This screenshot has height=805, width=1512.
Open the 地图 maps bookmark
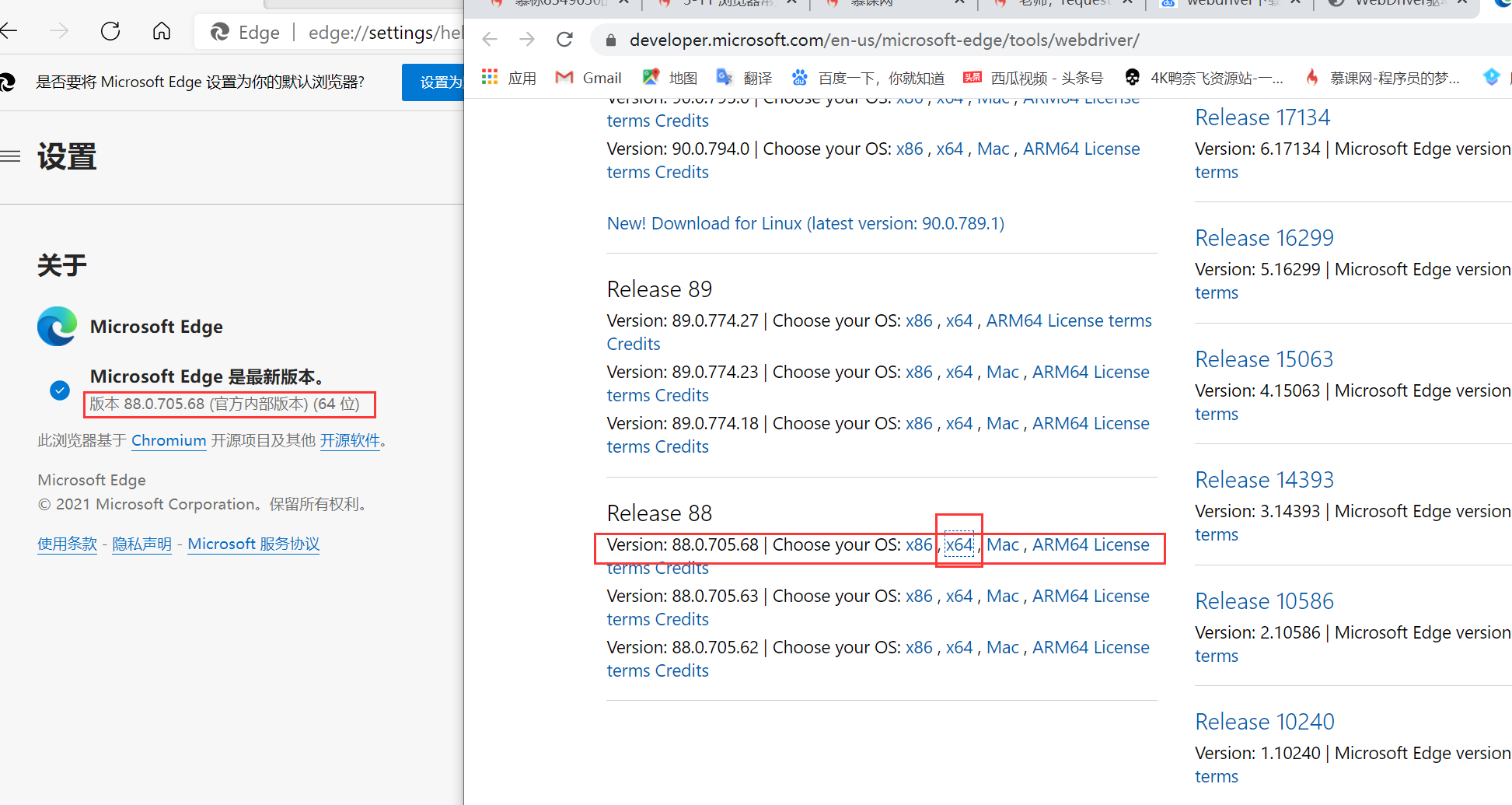pos(670,78)
